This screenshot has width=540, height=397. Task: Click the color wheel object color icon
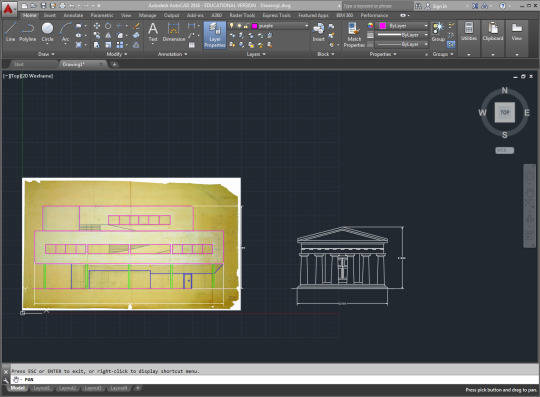tap(370, 25)
